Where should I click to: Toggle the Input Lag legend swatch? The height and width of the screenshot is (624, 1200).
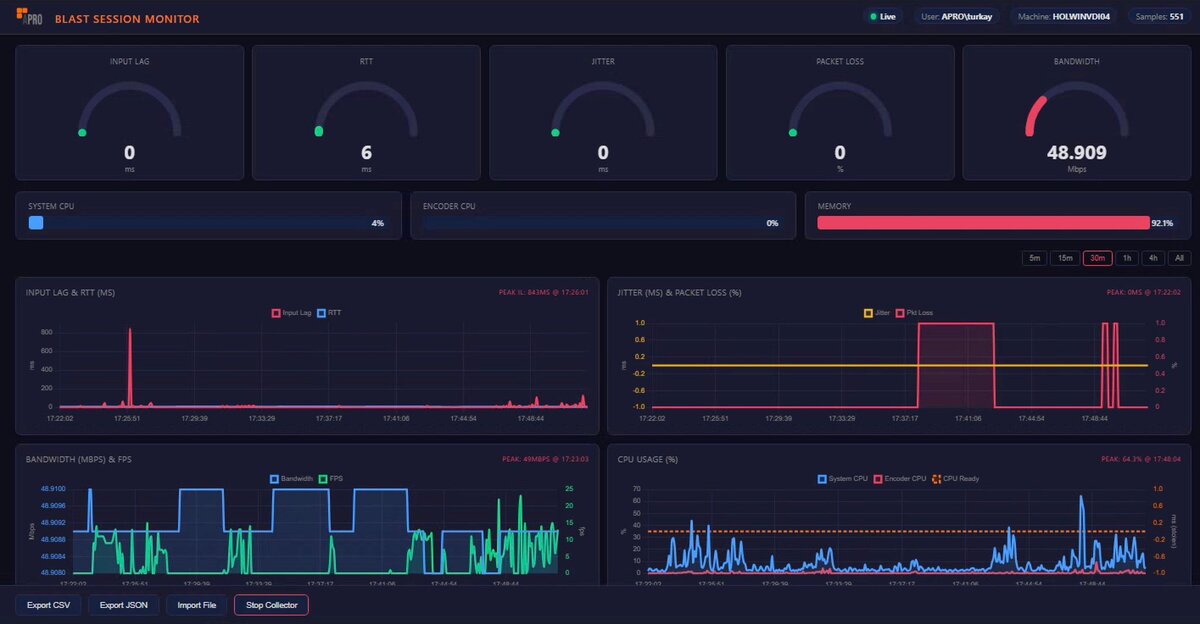(x=276, y=313)
